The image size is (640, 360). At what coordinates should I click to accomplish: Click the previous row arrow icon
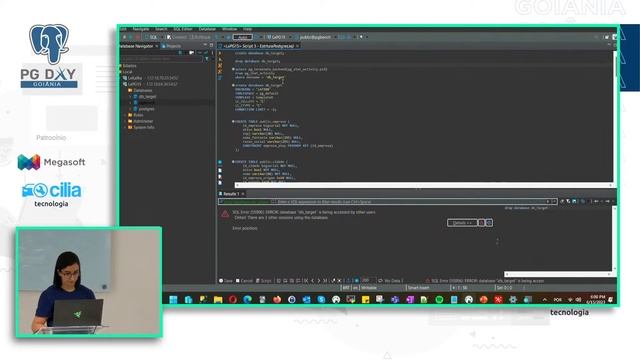tap(313, 281)
